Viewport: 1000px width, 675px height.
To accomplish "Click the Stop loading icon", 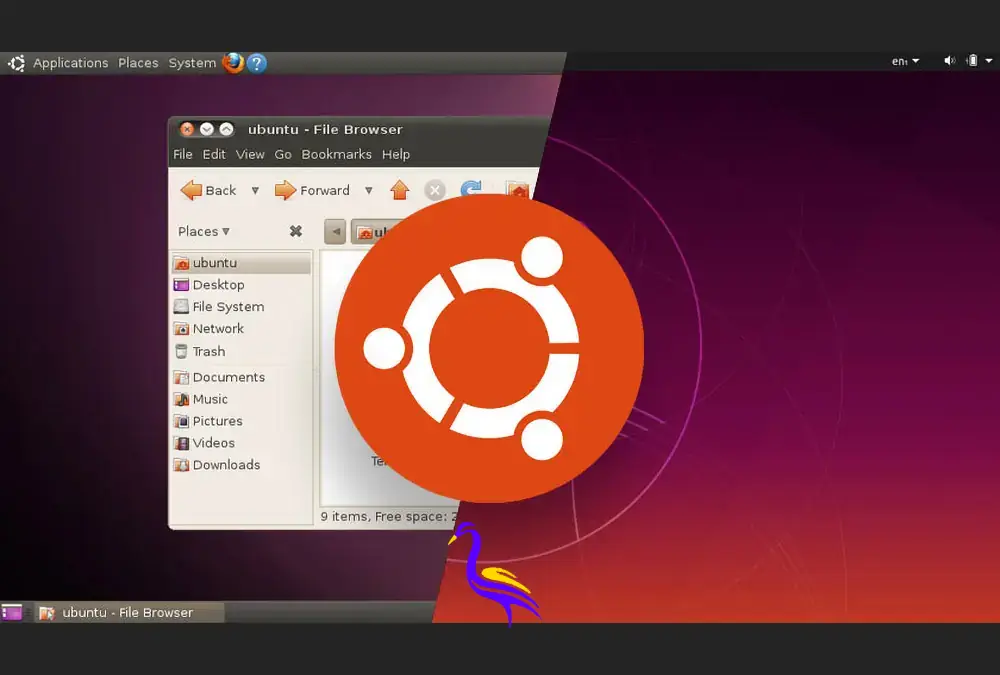I will 435,190.
